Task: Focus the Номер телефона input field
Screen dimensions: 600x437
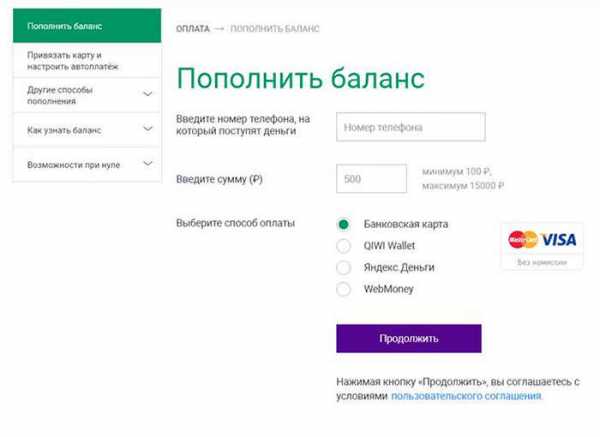Action: (410, 128)
